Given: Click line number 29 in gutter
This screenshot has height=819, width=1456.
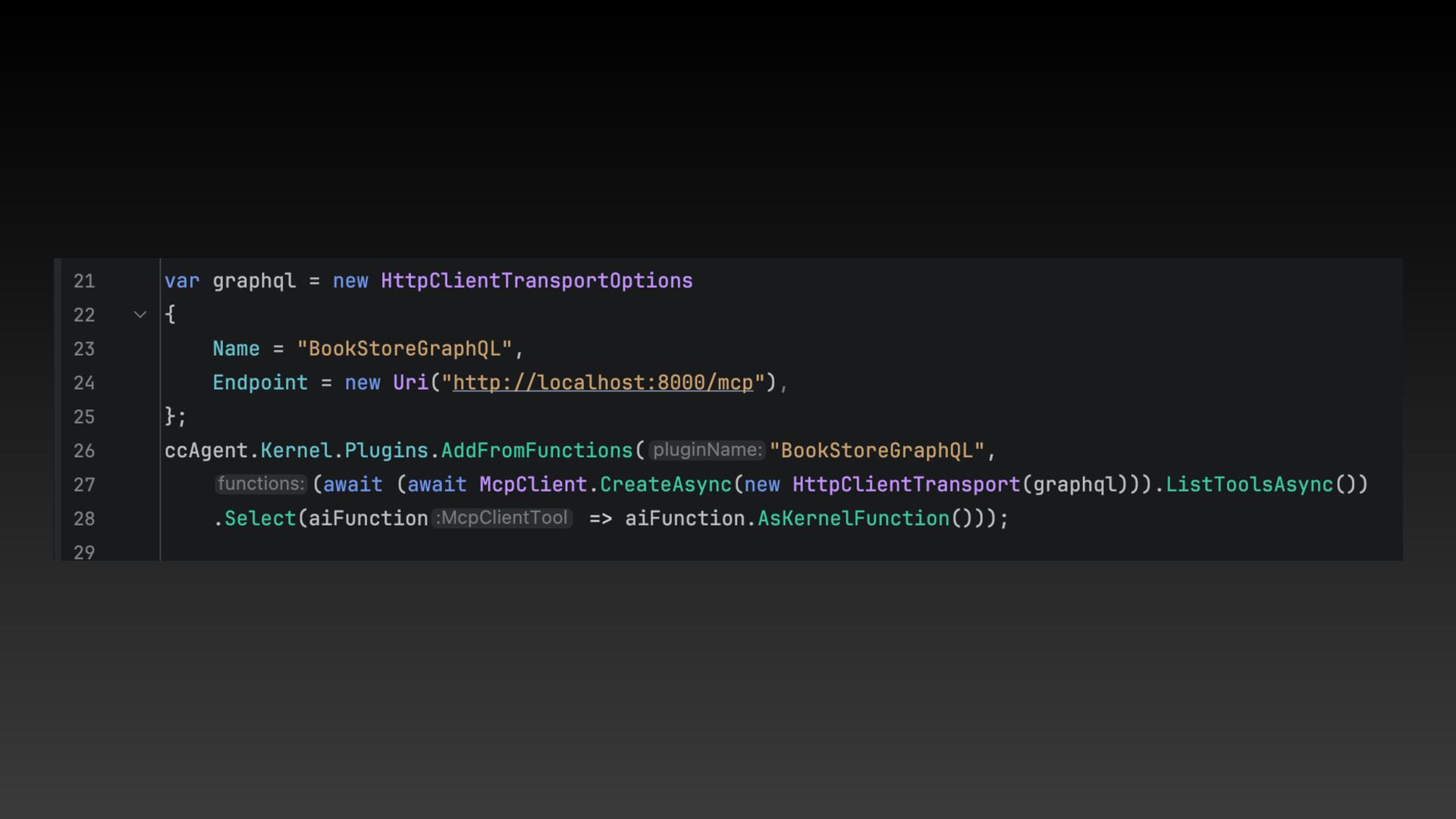Looking at the screenshot, I should point(84,552).
